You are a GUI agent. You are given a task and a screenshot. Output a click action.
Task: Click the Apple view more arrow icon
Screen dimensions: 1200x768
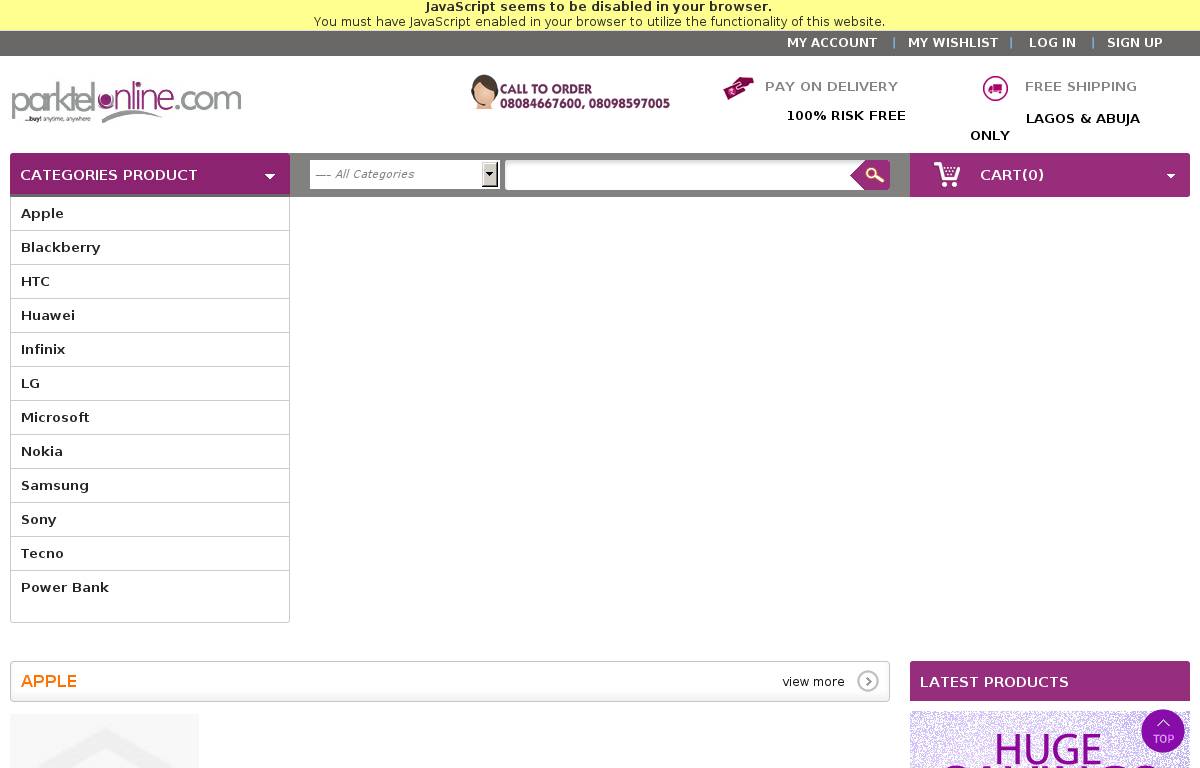click(x=867, y=681)
